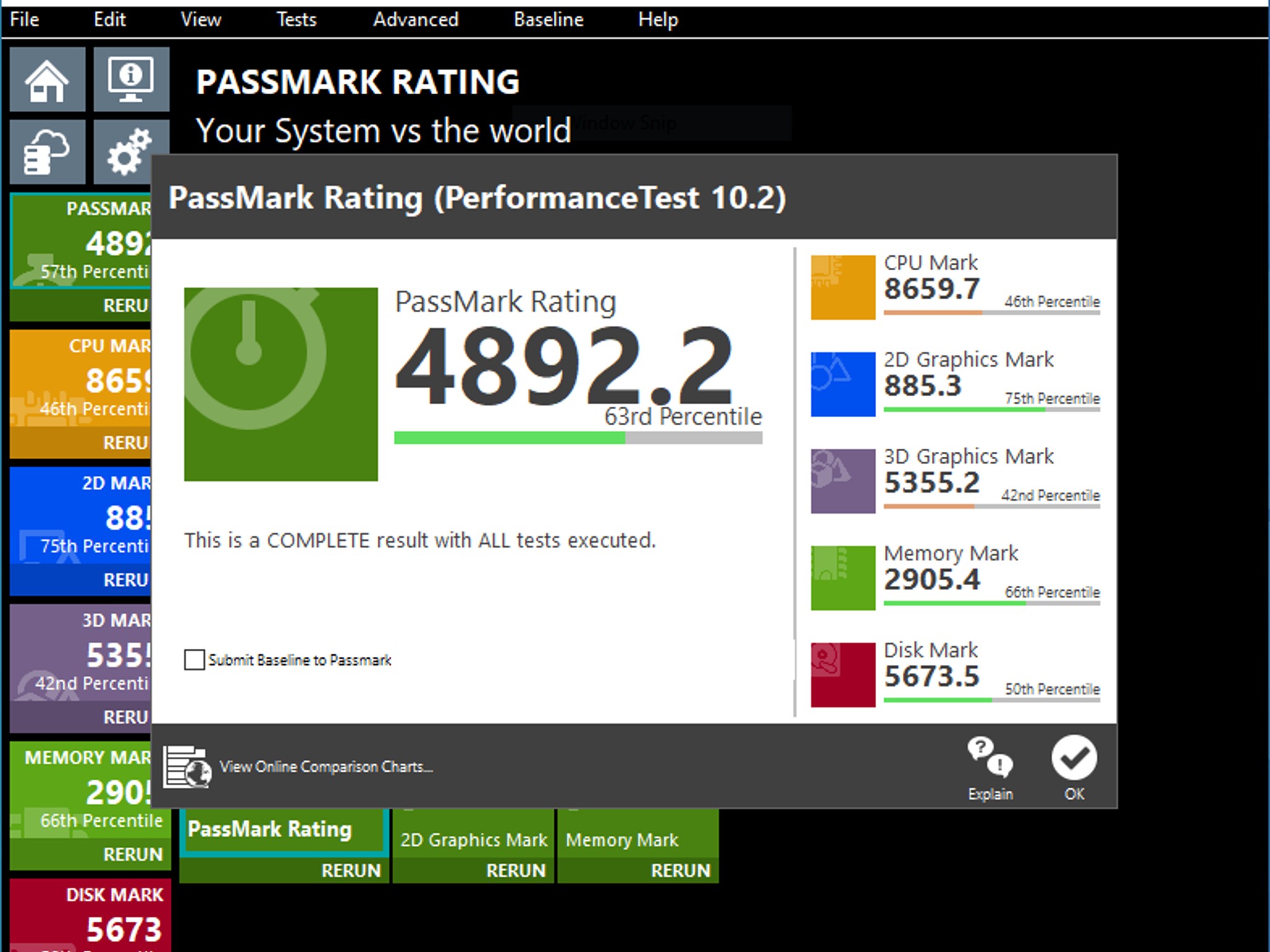
Task: Select the sidebar 2D MARK tile
Action: pyautogui.click(x=81, y=516)
